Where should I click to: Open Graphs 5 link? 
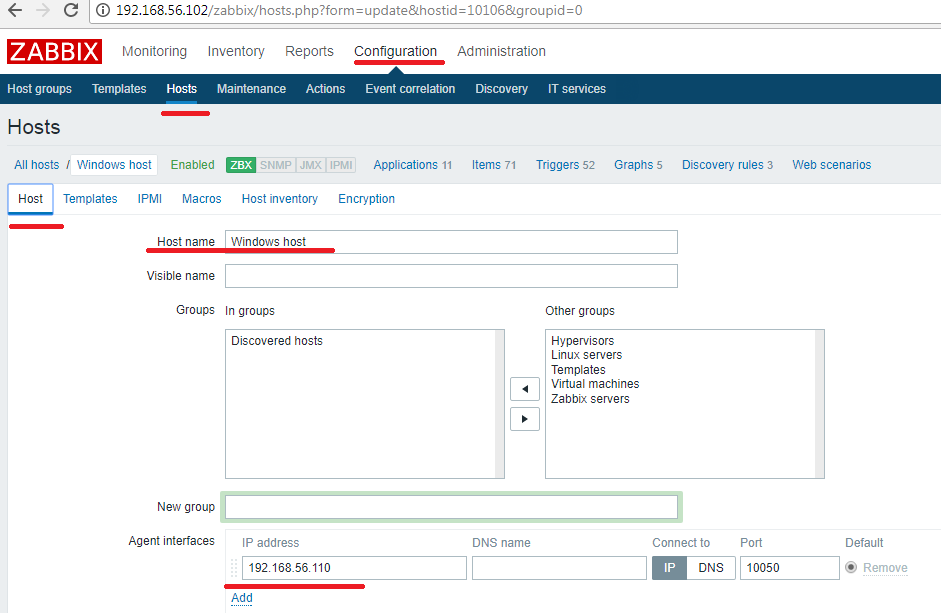click(x=638, y=165)
